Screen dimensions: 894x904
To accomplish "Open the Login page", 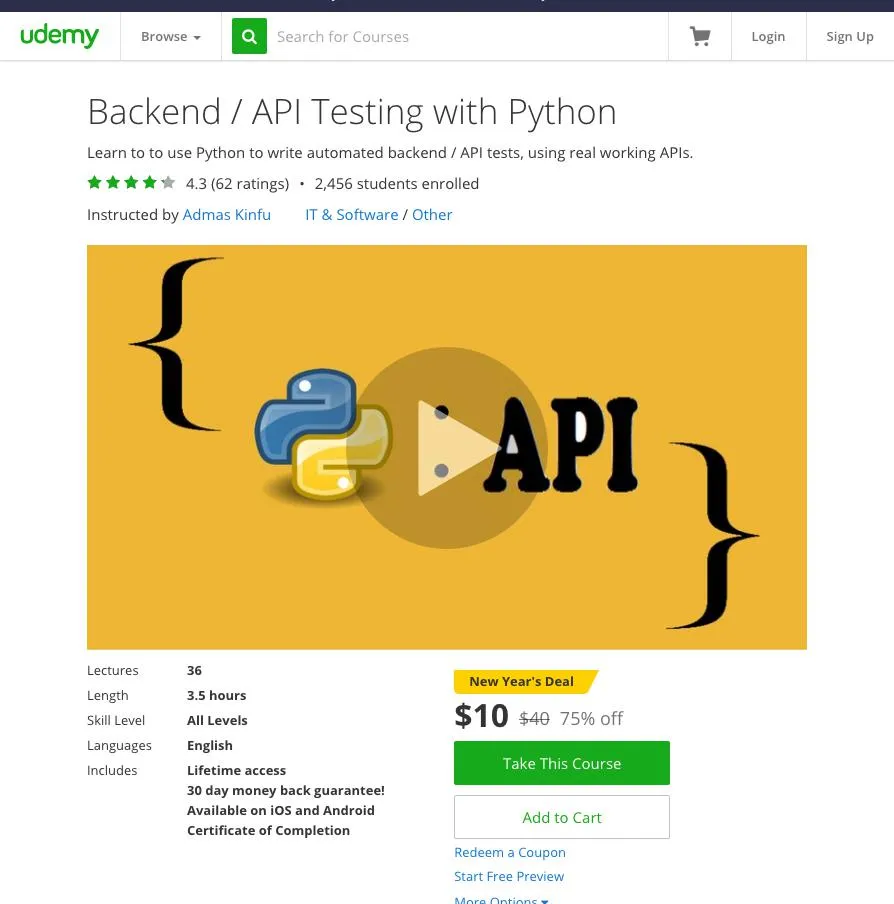I will pyautogui.click(x=768, y=37).
